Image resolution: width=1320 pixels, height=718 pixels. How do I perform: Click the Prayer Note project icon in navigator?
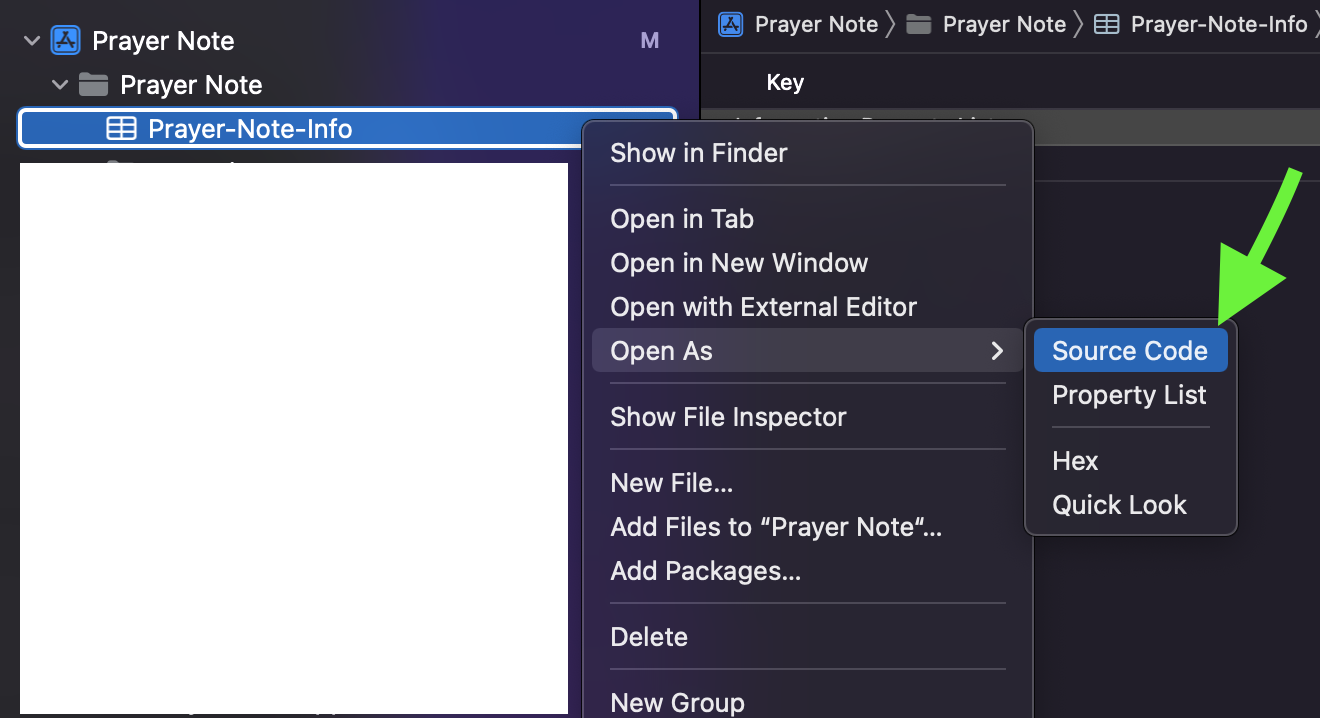click(x=66, y=41)
